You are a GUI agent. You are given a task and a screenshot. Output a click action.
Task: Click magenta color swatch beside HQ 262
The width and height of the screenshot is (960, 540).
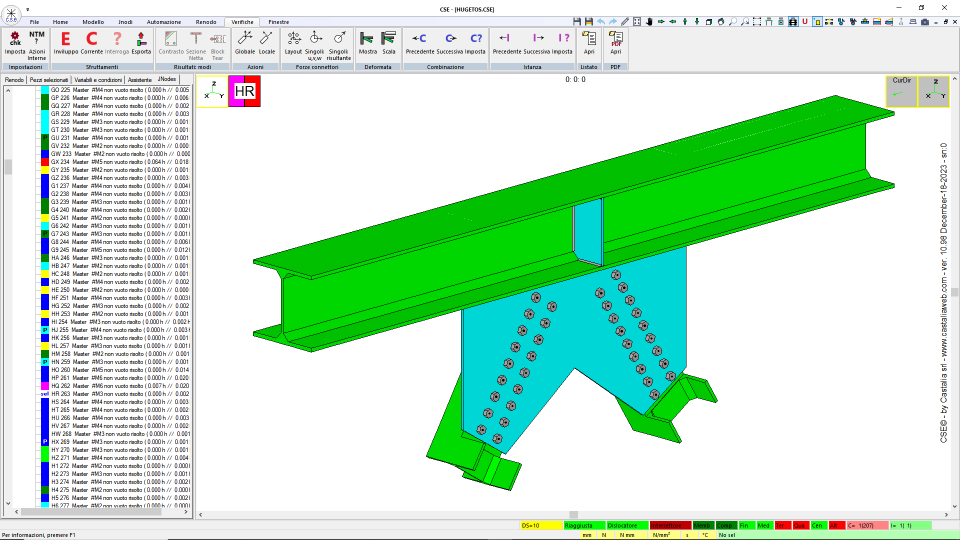click(45, 386)
